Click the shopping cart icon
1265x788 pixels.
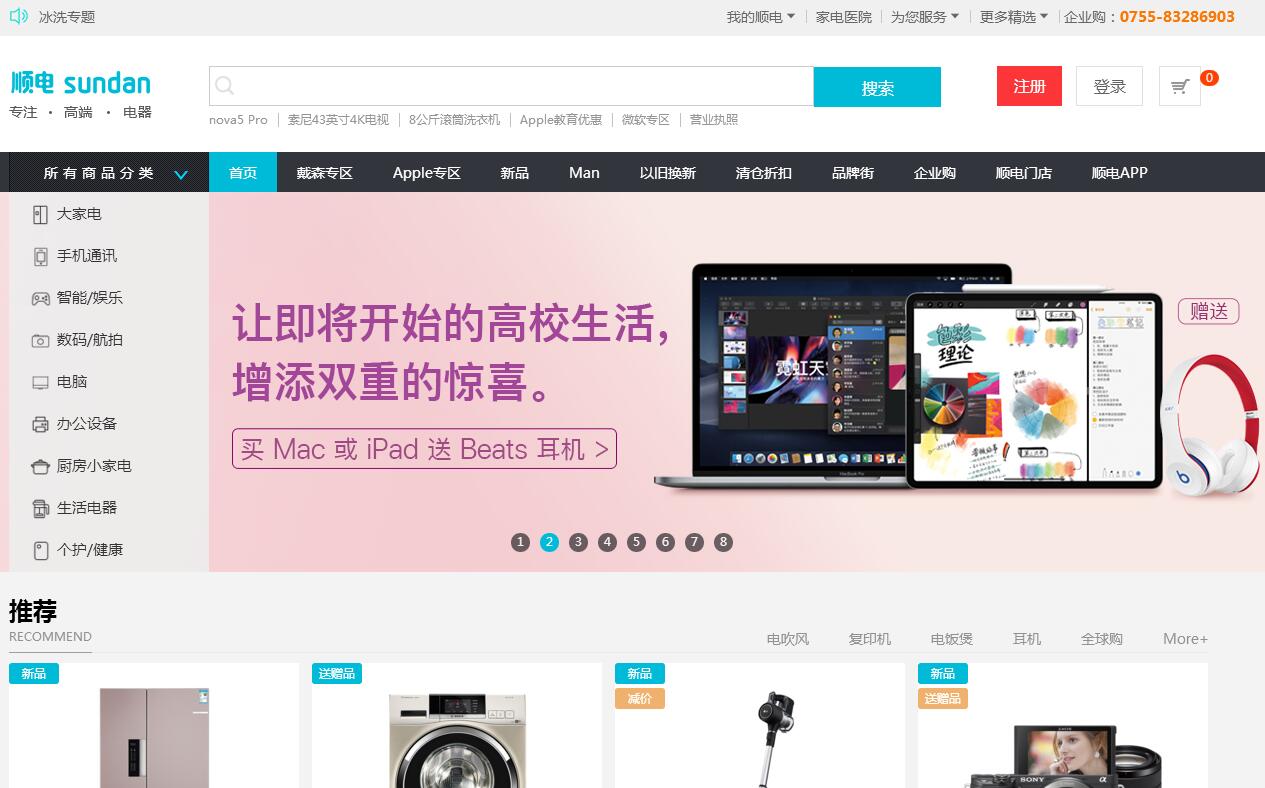(x=1180, y=87)
